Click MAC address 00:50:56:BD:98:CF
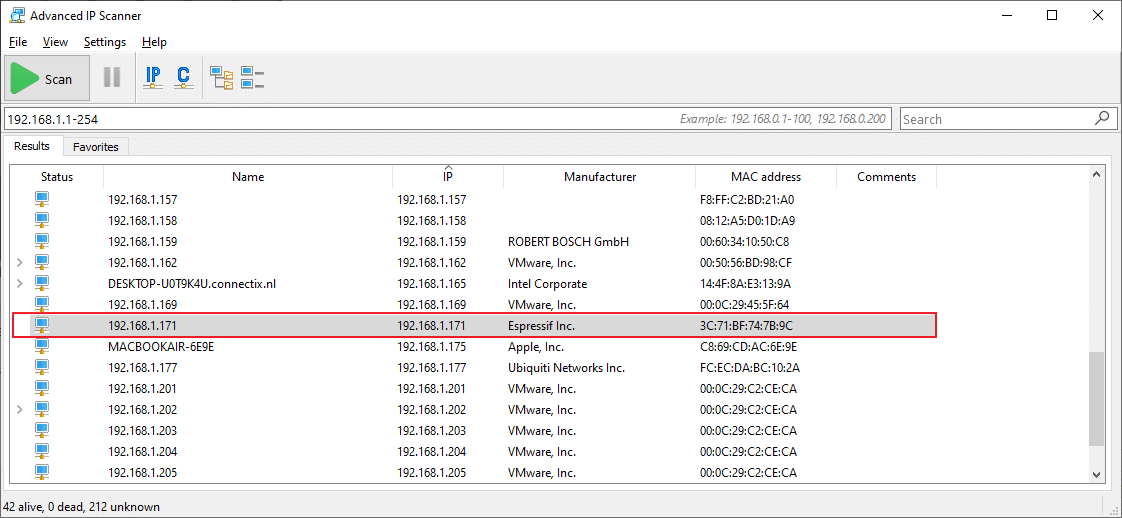 pos(746,263)
